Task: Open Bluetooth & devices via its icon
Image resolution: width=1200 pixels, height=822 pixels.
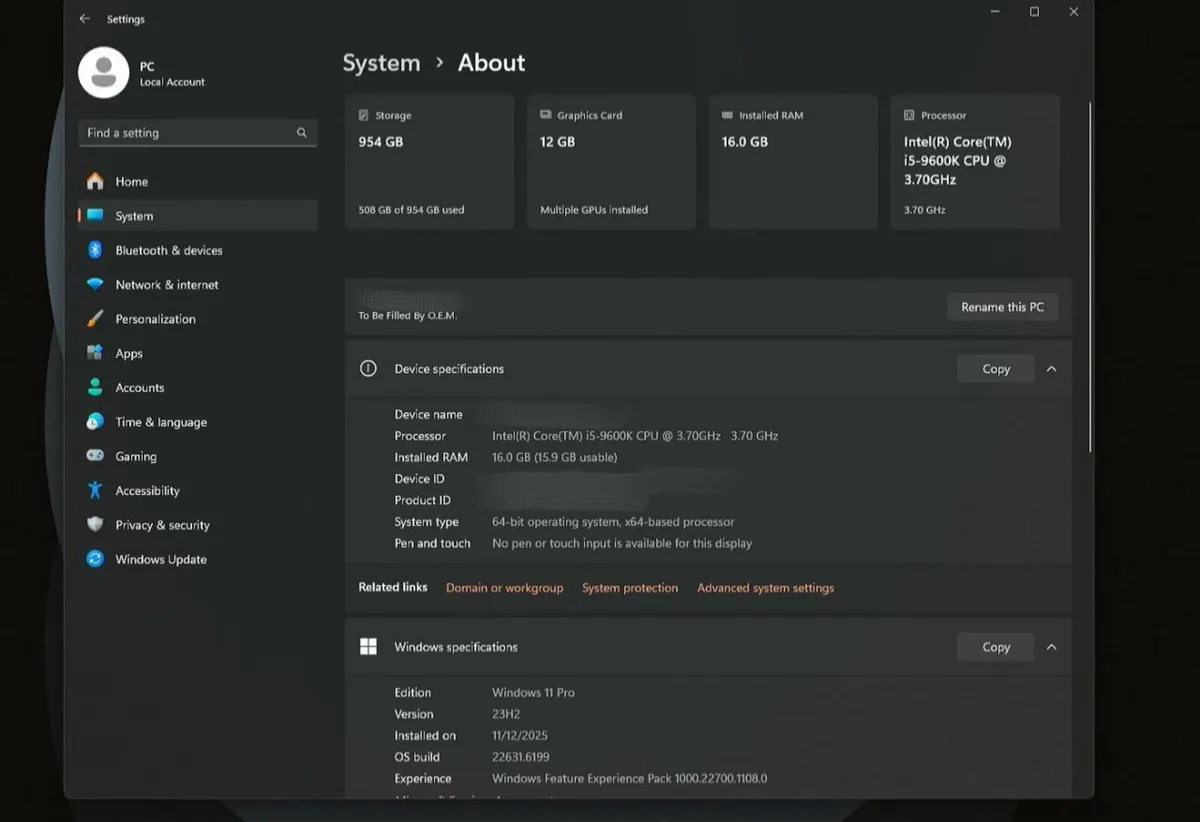Action: (95, 250)
